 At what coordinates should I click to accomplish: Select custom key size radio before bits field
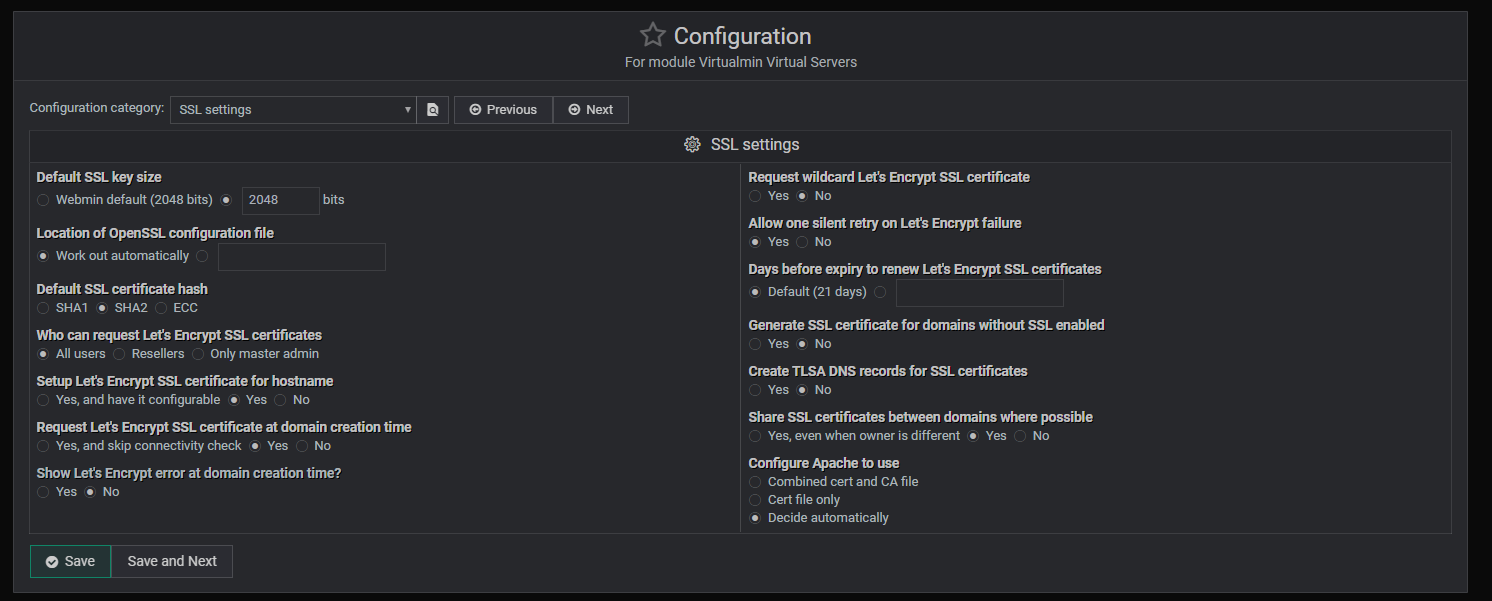point(226,200)
